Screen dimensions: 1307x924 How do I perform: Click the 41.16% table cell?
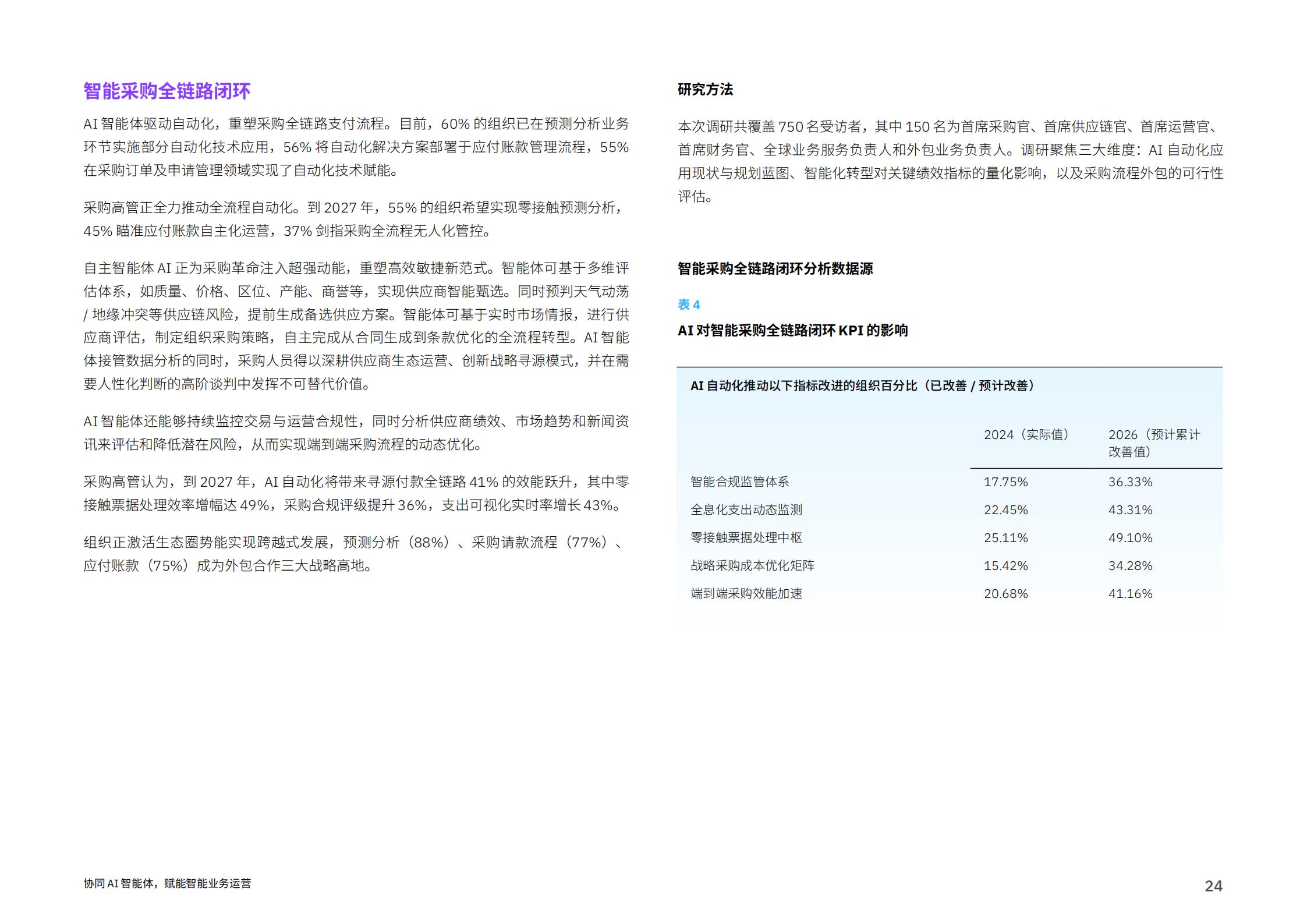1130,594
